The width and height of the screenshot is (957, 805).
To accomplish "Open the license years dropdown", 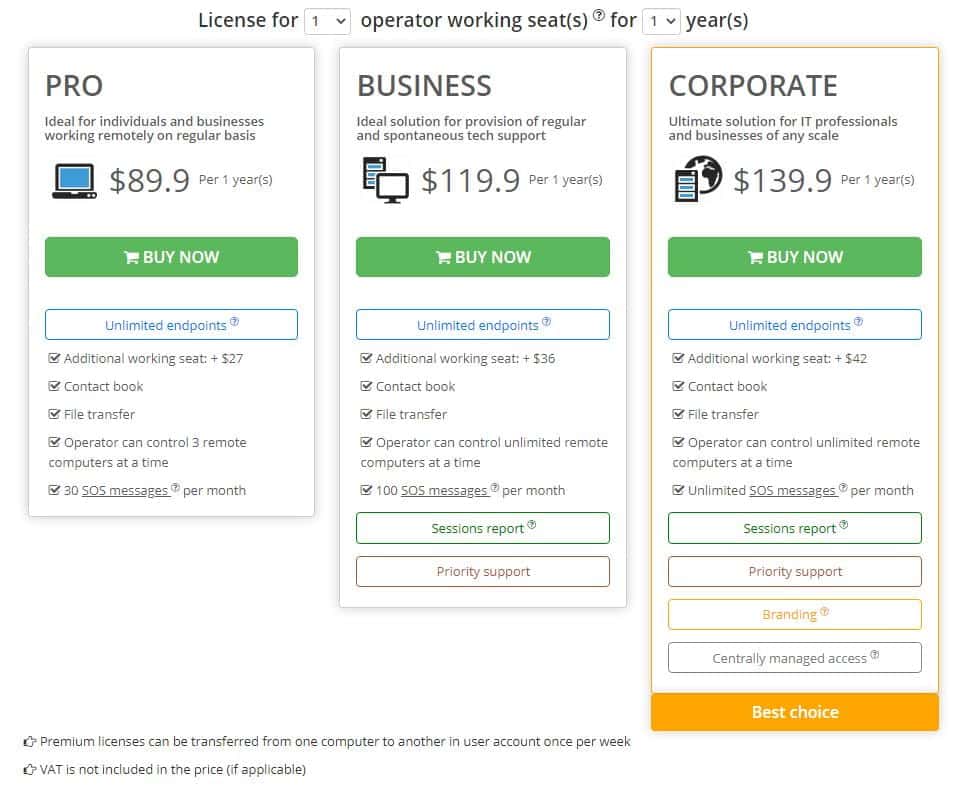I will click(x=661, y=21).
